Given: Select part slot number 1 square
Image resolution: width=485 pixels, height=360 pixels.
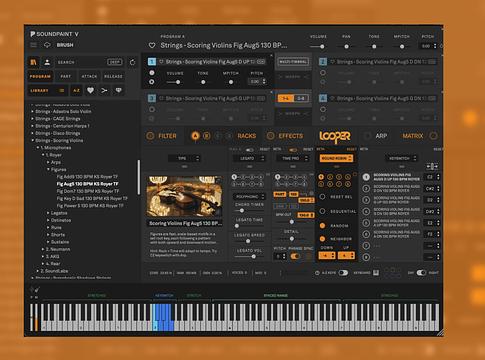Looking at the screenshot, I should (152, 62).
